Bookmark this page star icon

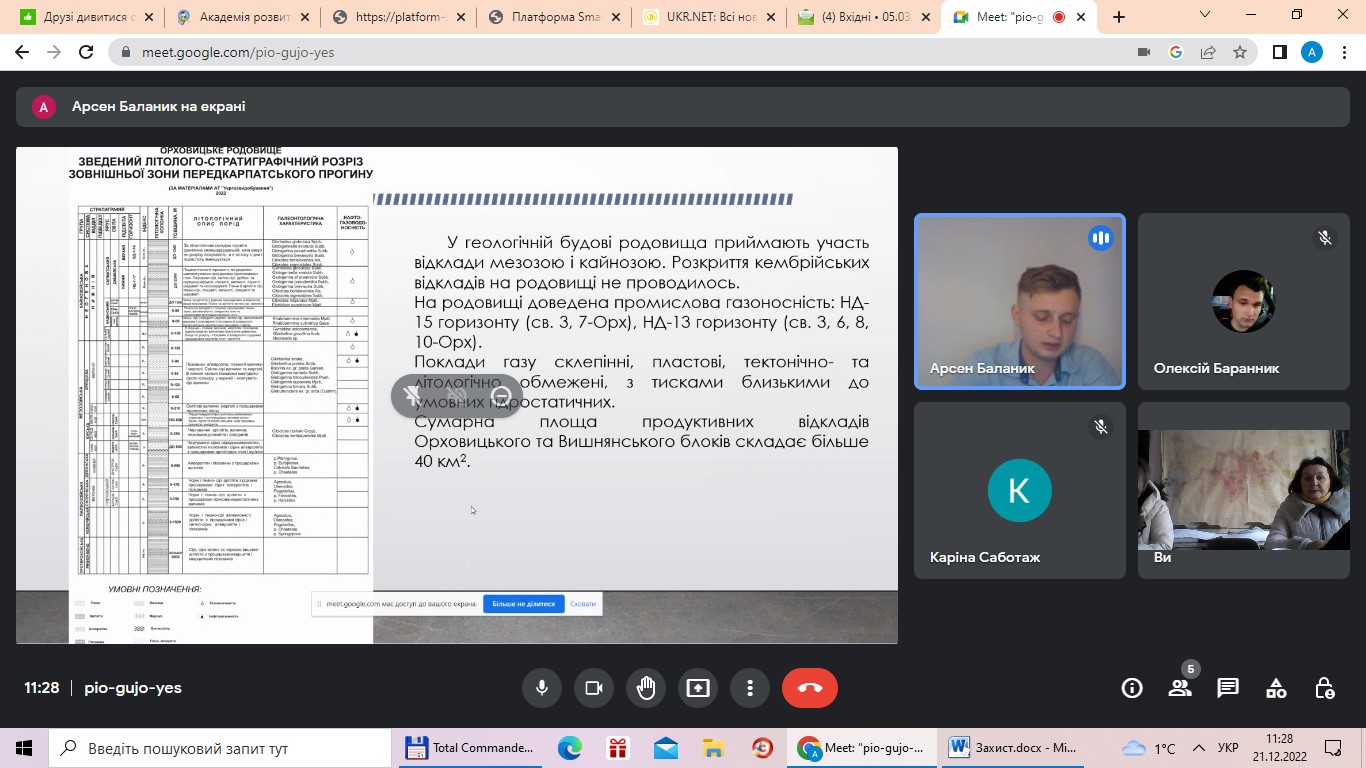point(1240,53)
